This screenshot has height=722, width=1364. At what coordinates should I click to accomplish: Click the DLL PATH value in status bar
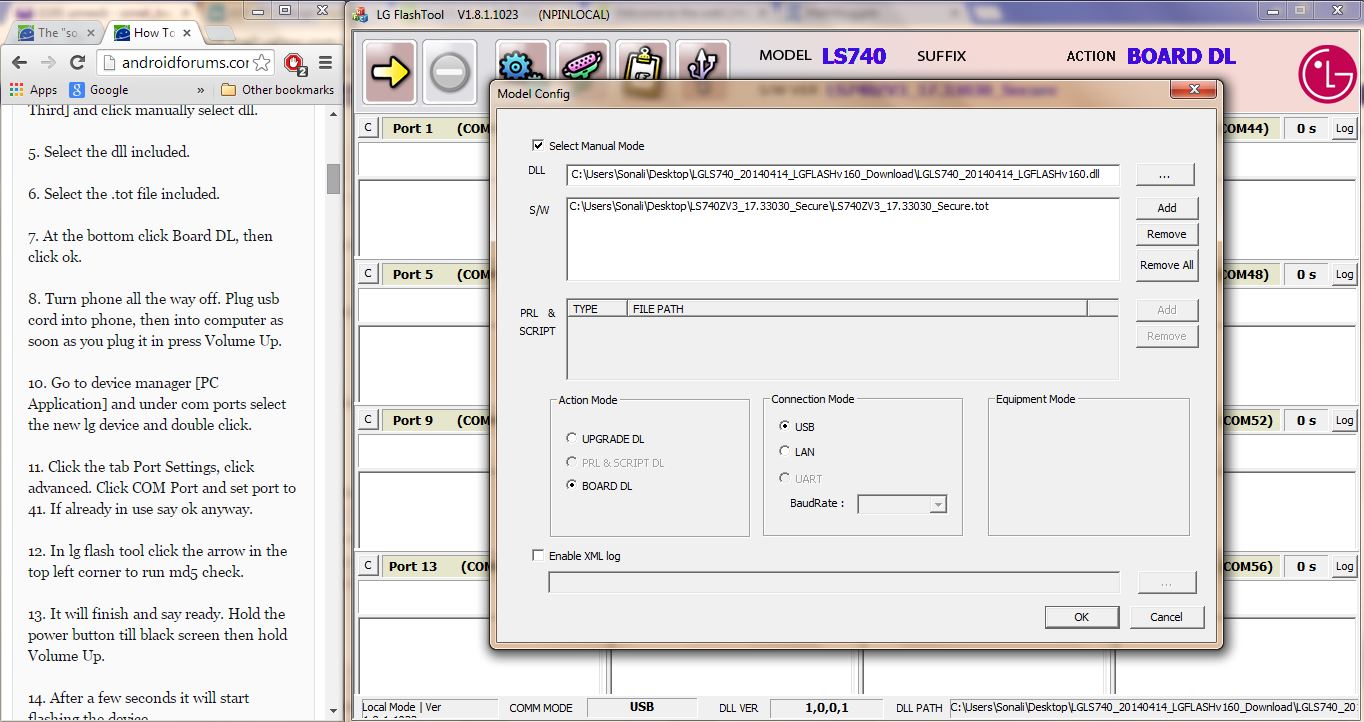coord(1154,707)
